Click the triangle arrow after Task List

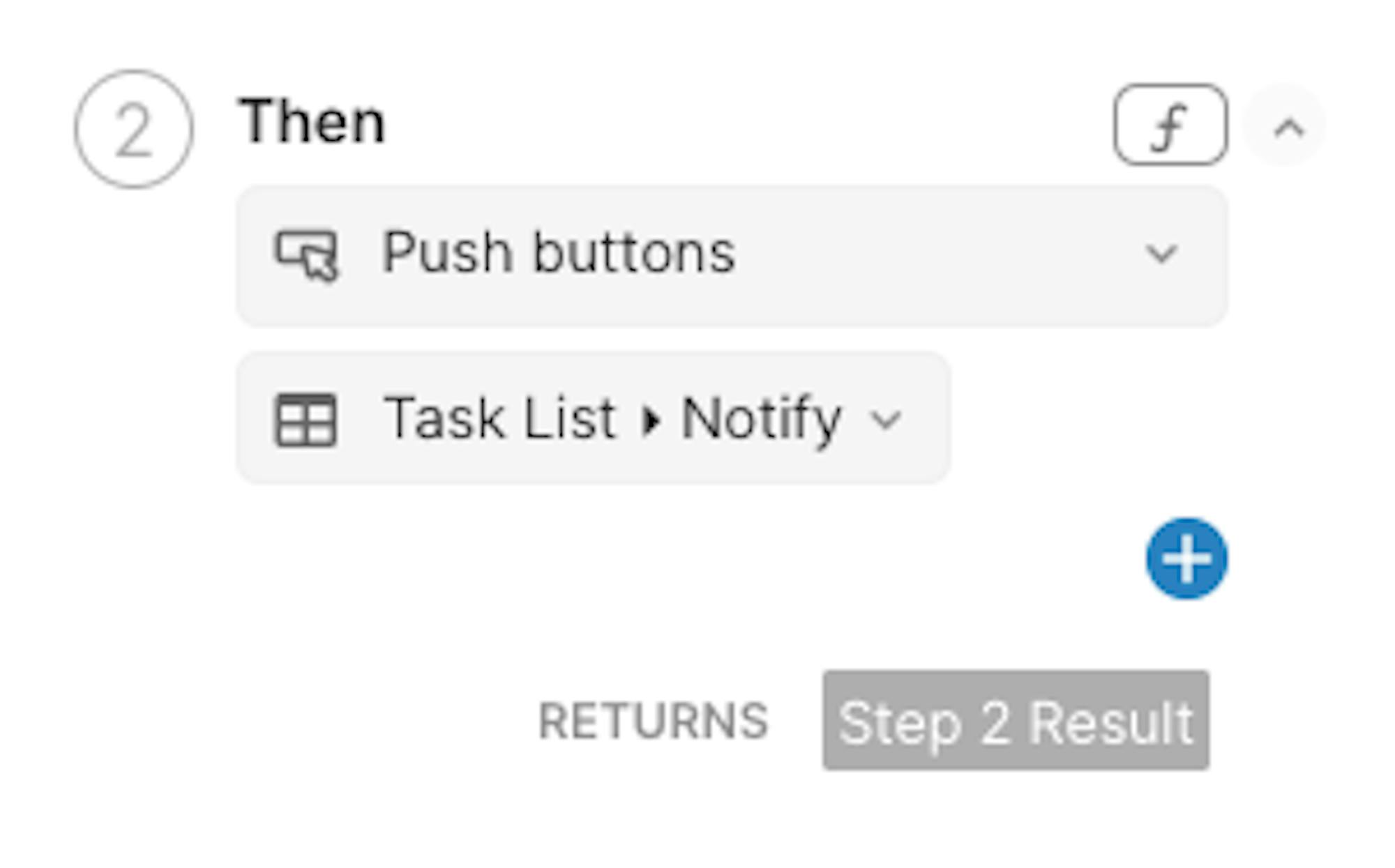[651, 420]
